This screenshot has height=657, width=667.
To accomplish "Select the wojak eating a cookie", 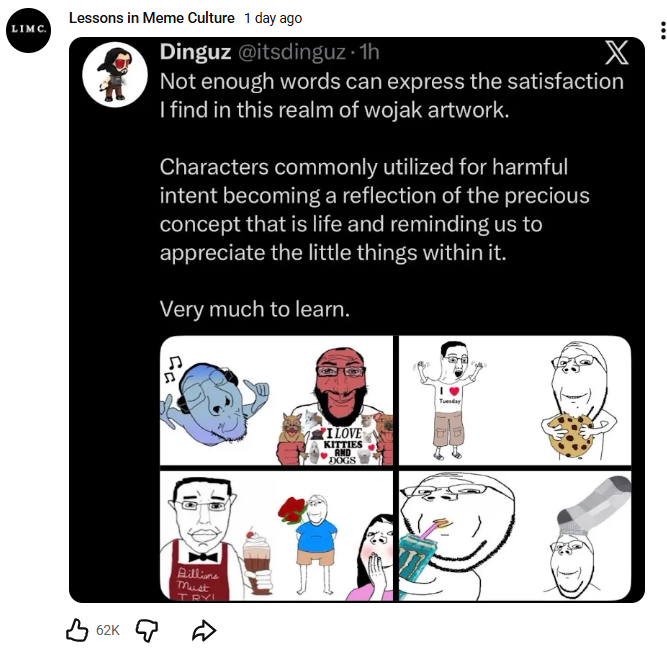I will [577, 400].
